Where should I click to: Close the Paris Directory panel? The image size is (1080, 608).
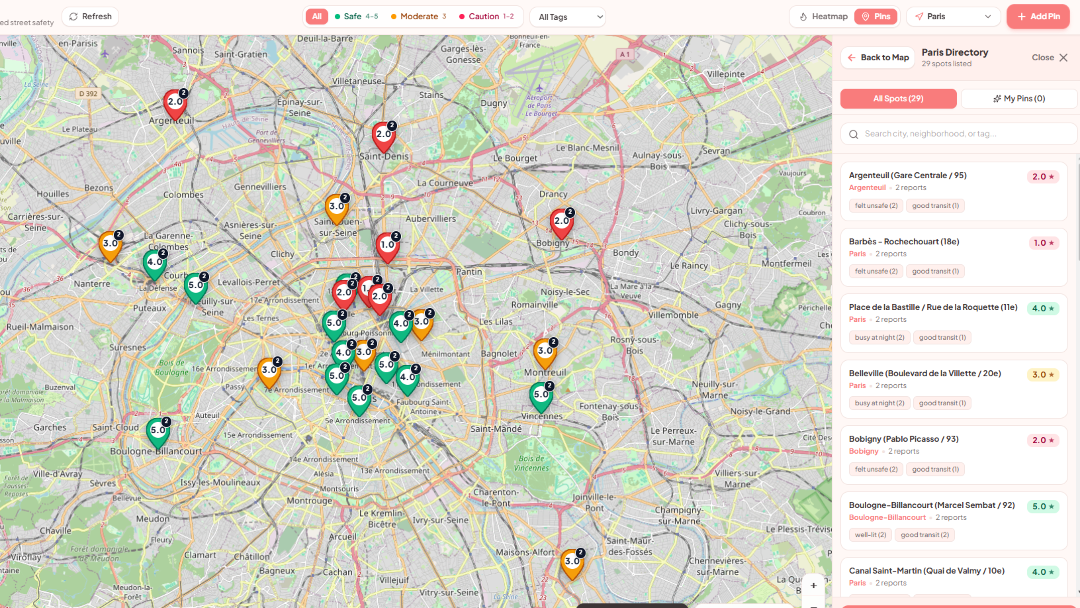pos(1050,57)
